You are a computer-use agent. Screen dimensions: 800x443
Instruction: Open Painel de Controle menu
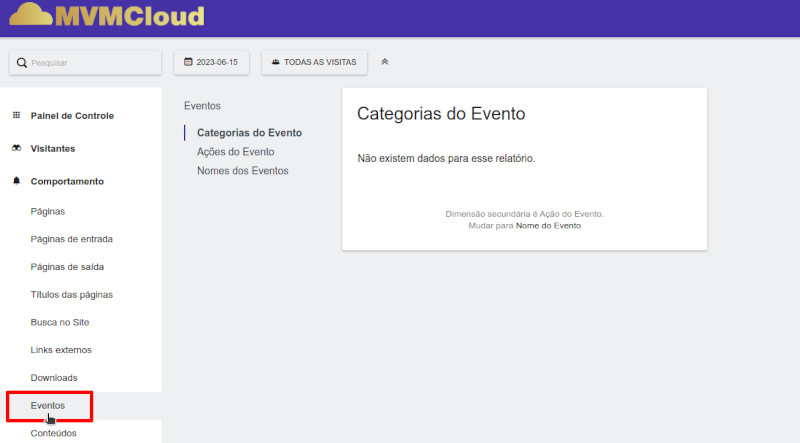(x=72, y=115)
